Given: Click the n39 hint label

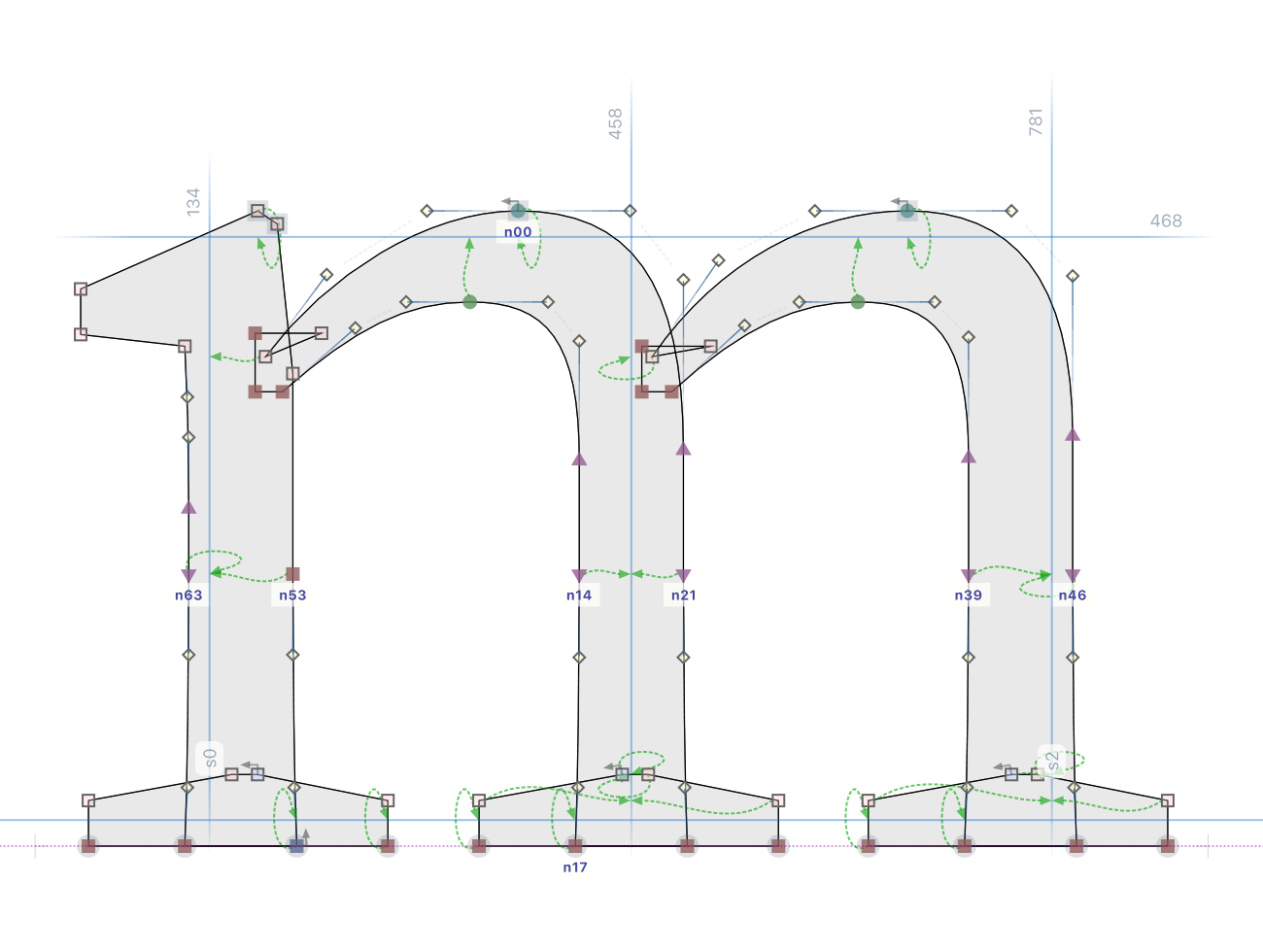Looking at the screenshot, I should pyautogui.click(x=968, y=595).
